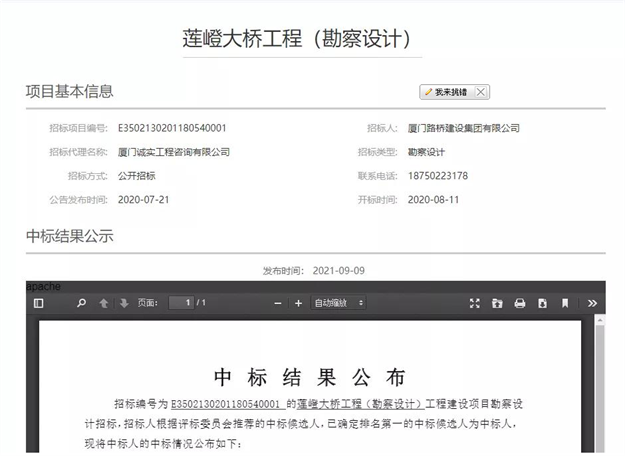The width and height of the screenshot is (625, 456).
Task: Select announcement date 2020-07-21
Action: click(143, 200)
